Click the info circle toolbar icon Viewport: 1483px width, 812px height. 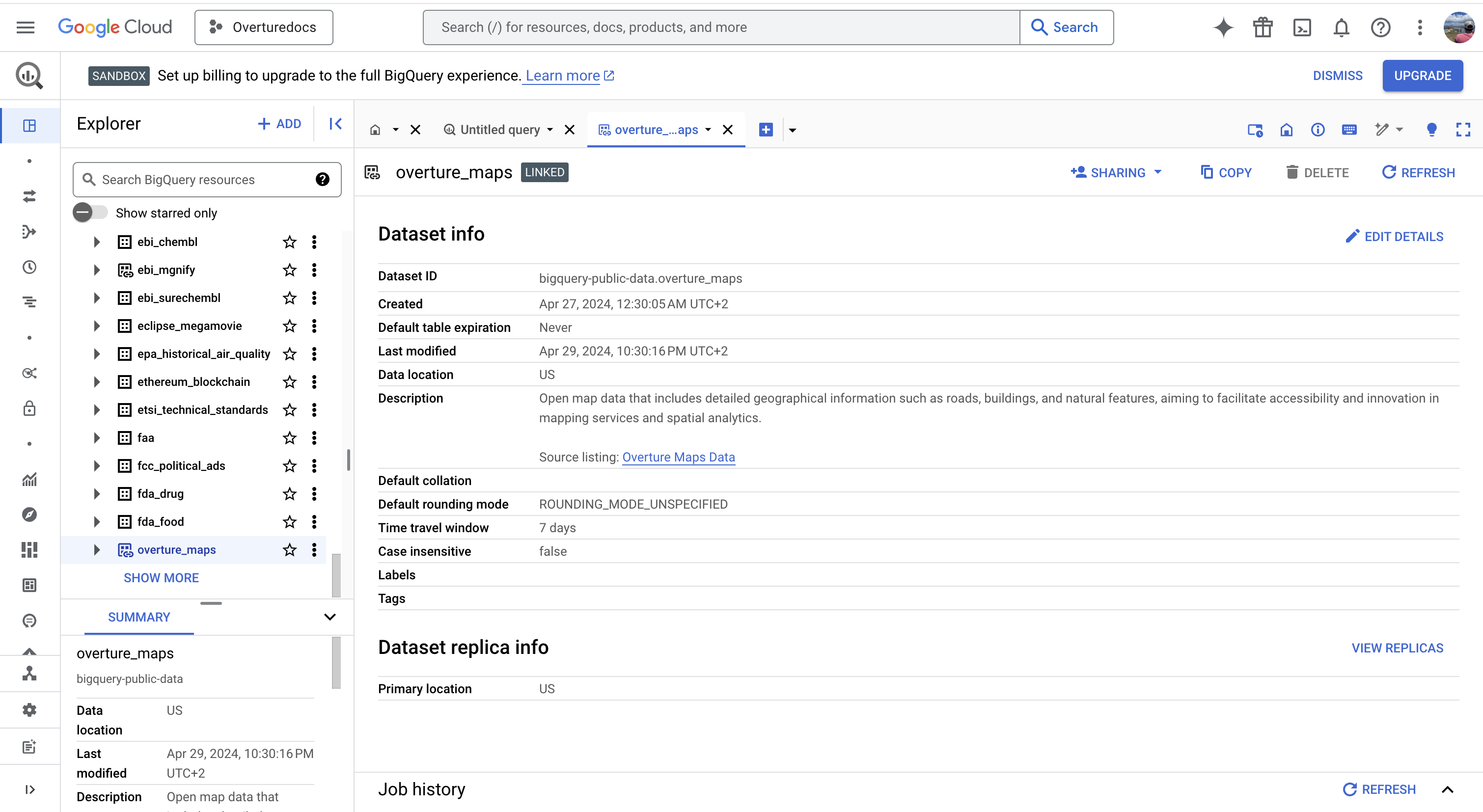[1318, 130]
